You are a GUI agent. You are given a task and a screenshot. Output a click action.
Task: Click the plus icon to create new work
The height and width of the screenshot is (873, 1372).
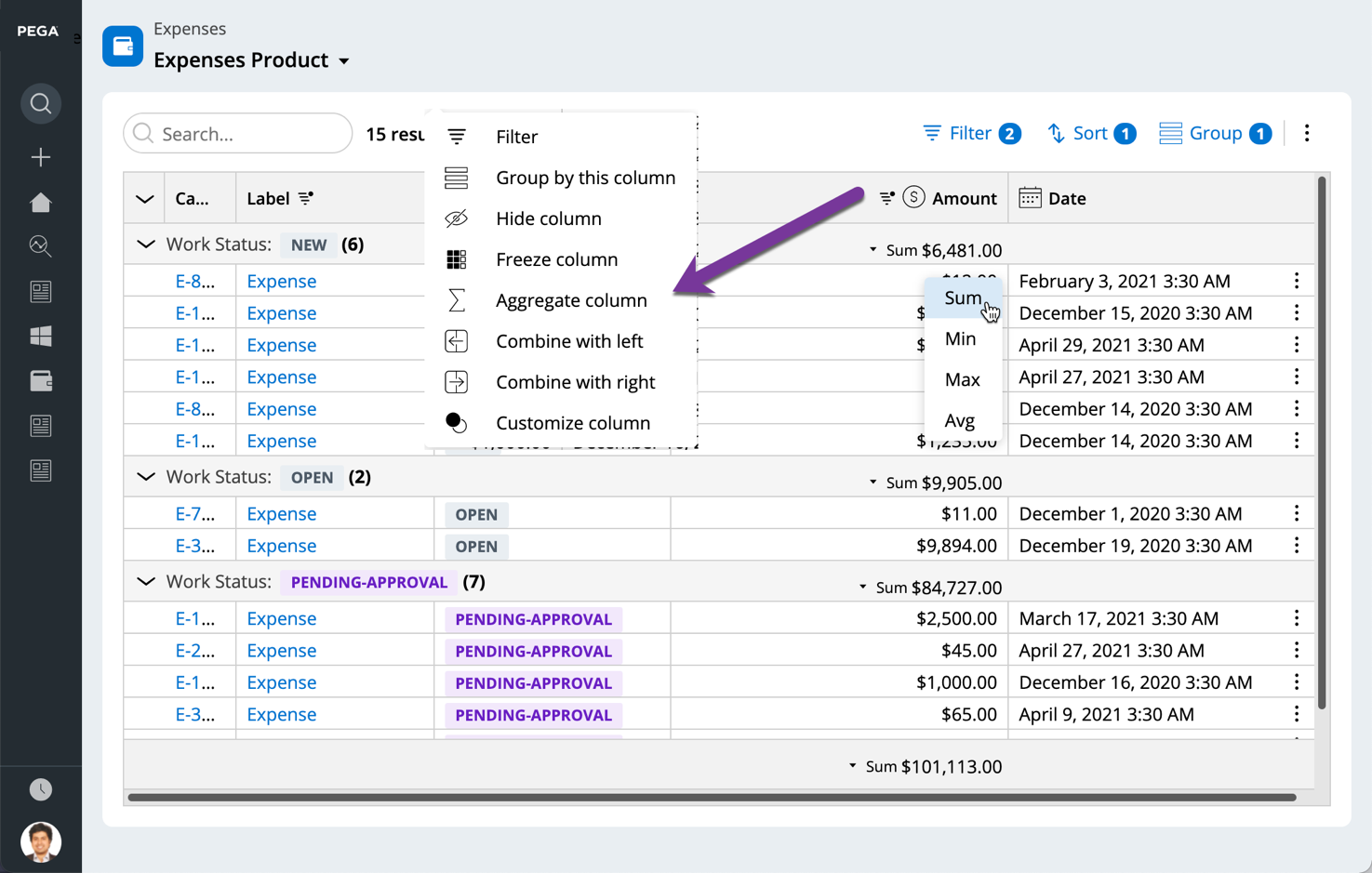pos(40,157)
